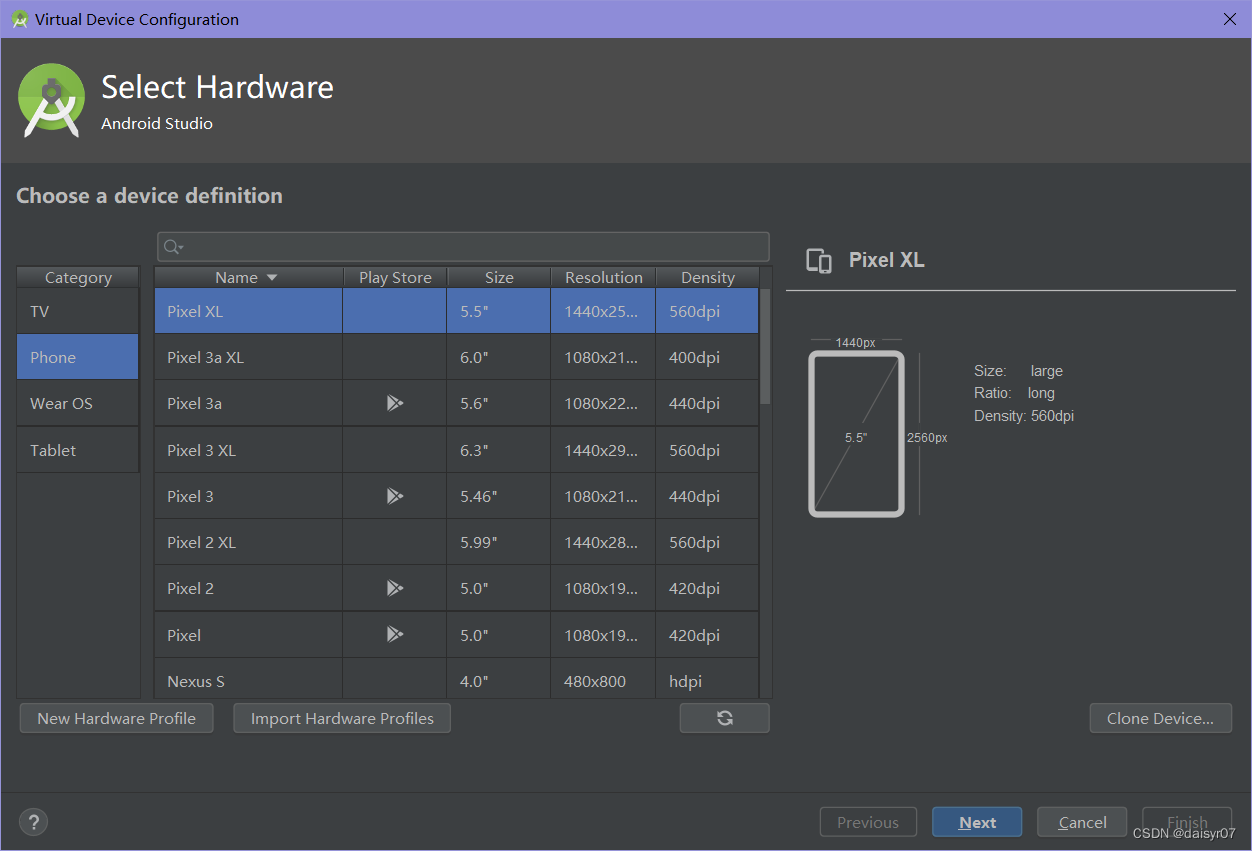Viewport: 1252px width, 851px height.
Task: Click the Clone Device button
Action: pos(1160,718)
